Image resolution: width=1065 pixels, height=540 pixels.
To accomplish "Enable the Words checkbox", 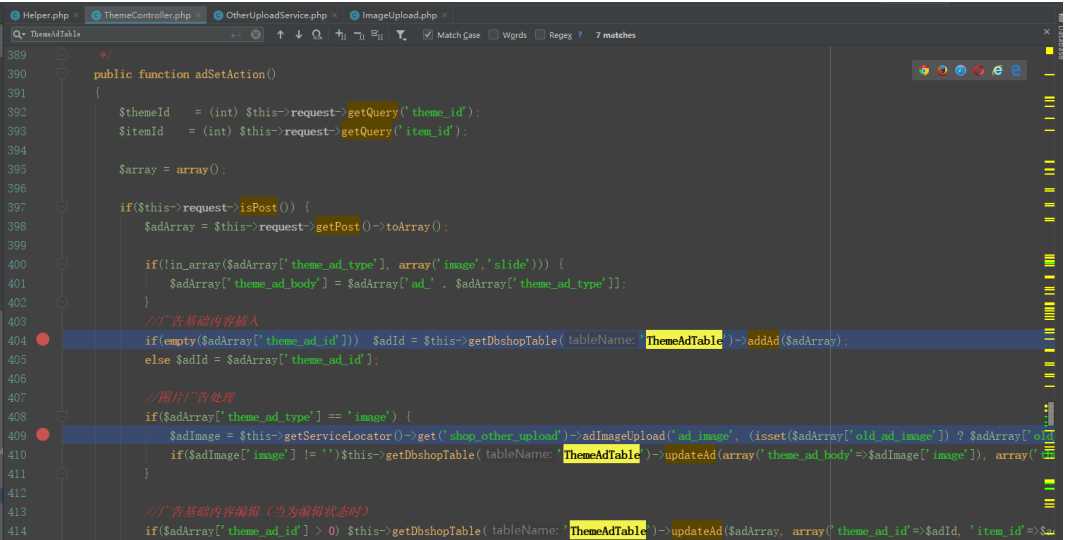I will (494, 35).
